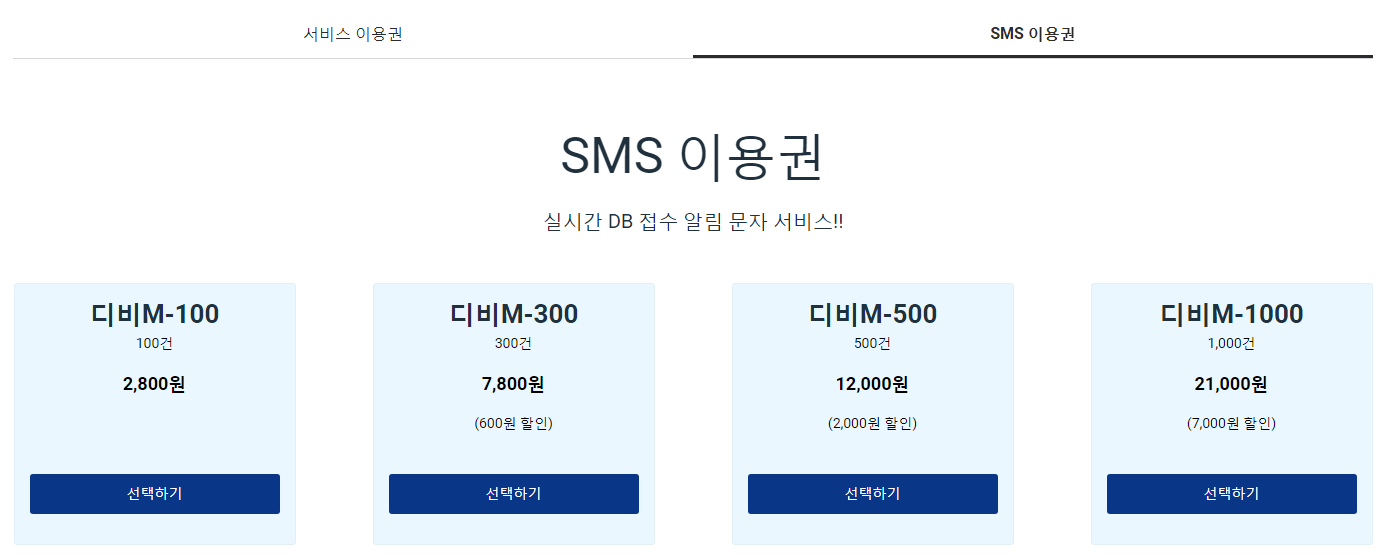The width and height of the screenshot is (1388, 560).
Task: Click the (2,000원 할인) discount note
Action: coord(873,423)
